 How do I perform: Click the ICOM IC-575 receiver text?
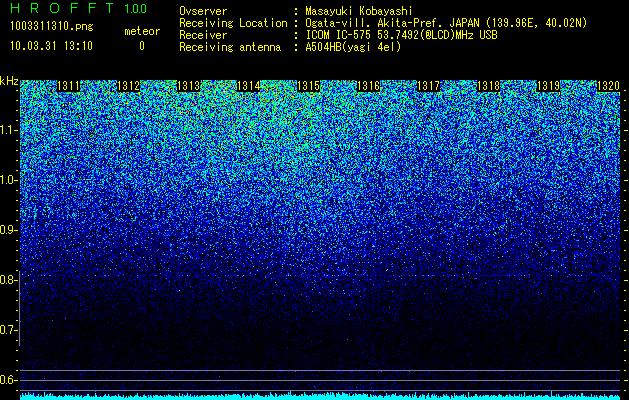(x=401, y=35)
